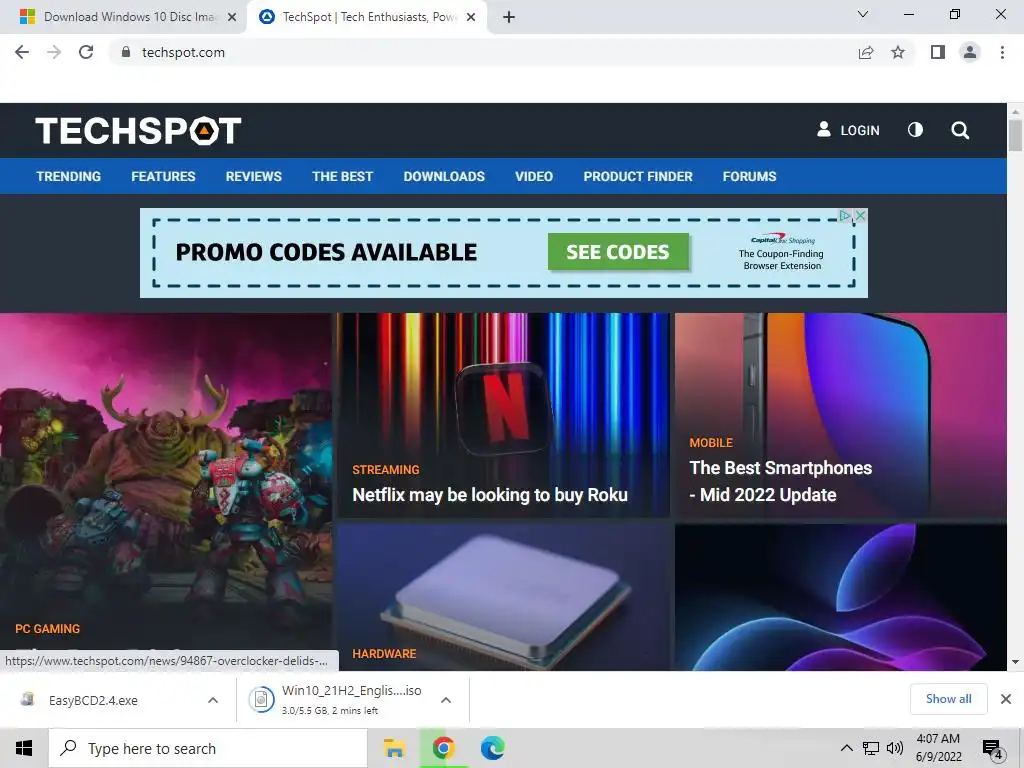Open the EasyBCD2.4.exe download
This screenshot has width=1024, height=768.
point(93,701)
